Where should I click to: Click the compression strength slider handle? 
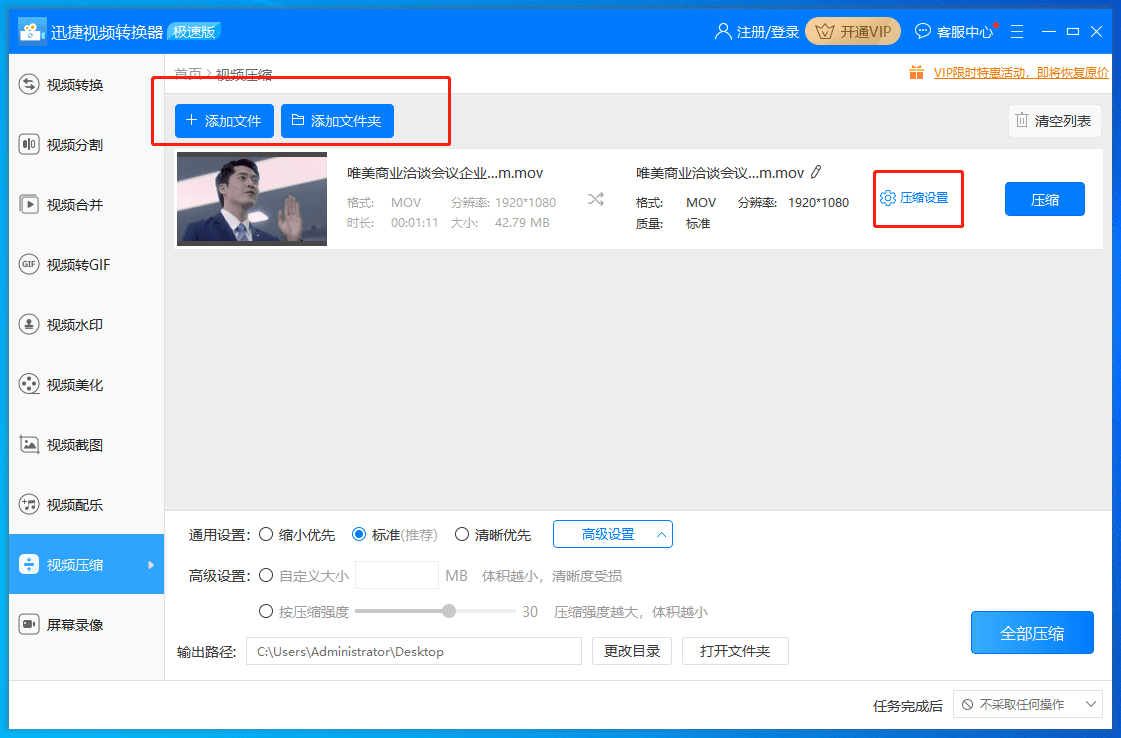click(449, 611)
